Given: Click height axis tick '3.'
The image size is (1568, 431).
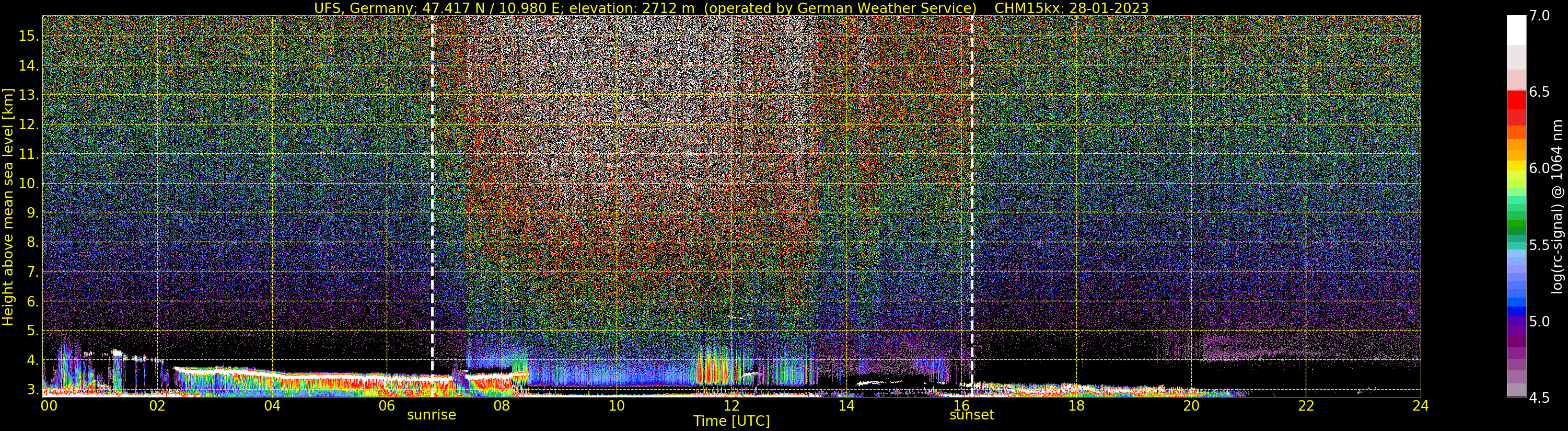Looking at the screenshot, I should point(32,390).
